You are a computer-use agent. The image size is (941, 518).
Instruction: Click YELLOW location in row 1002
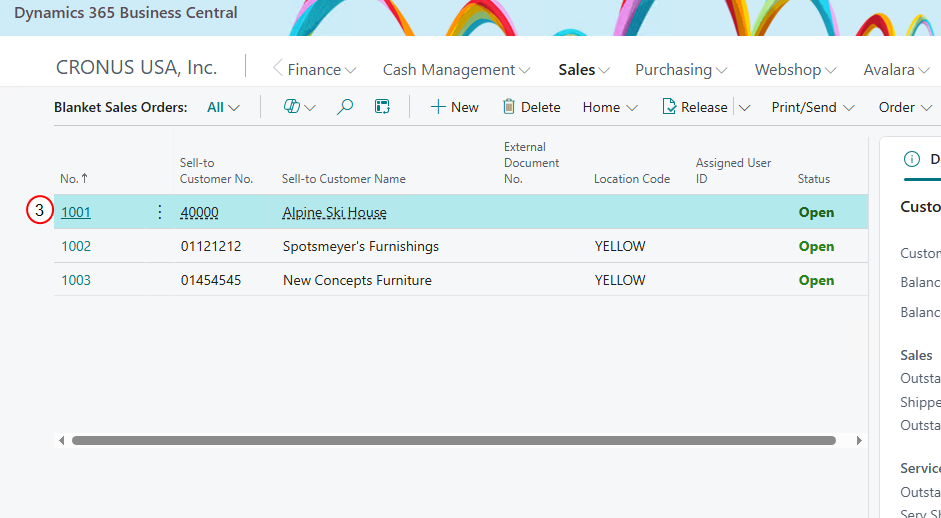click(x=620, y=246)
